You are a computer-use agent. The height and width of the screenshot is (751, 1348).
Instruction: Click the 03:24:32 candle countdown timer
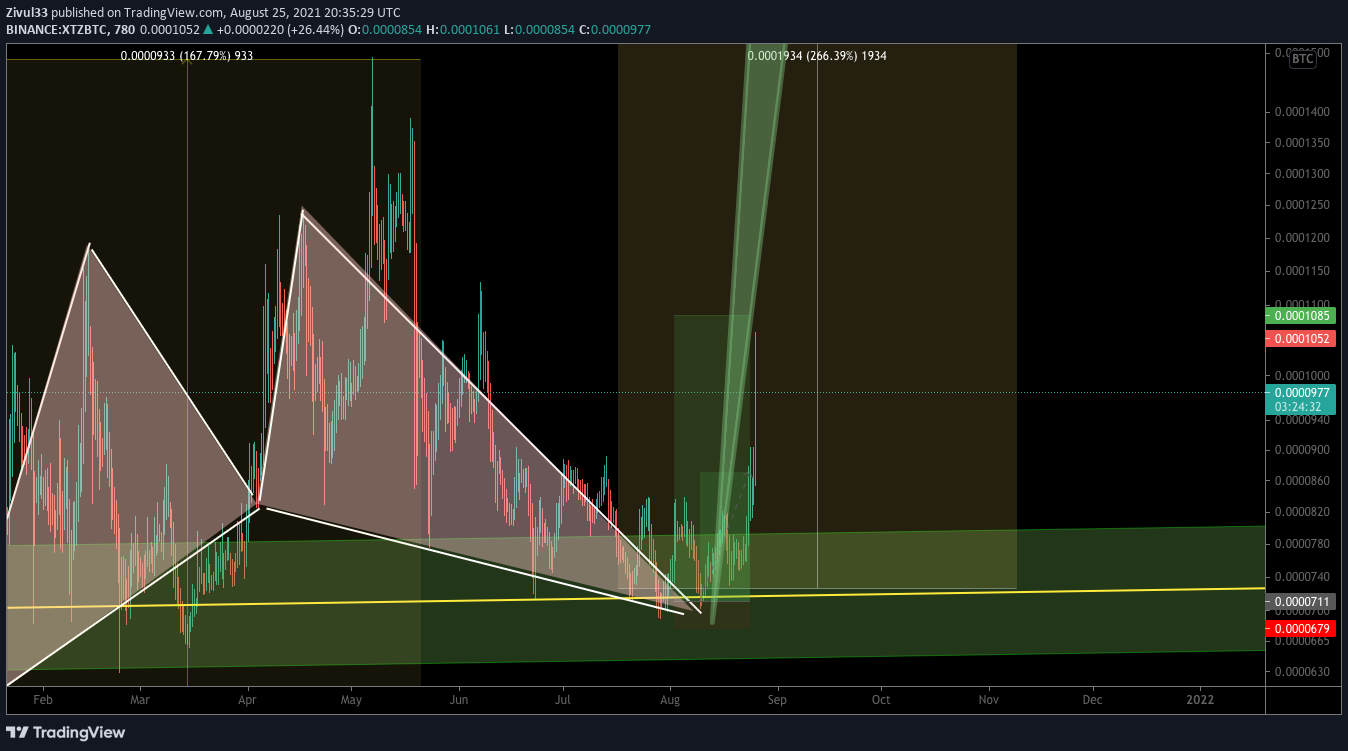1300,407
